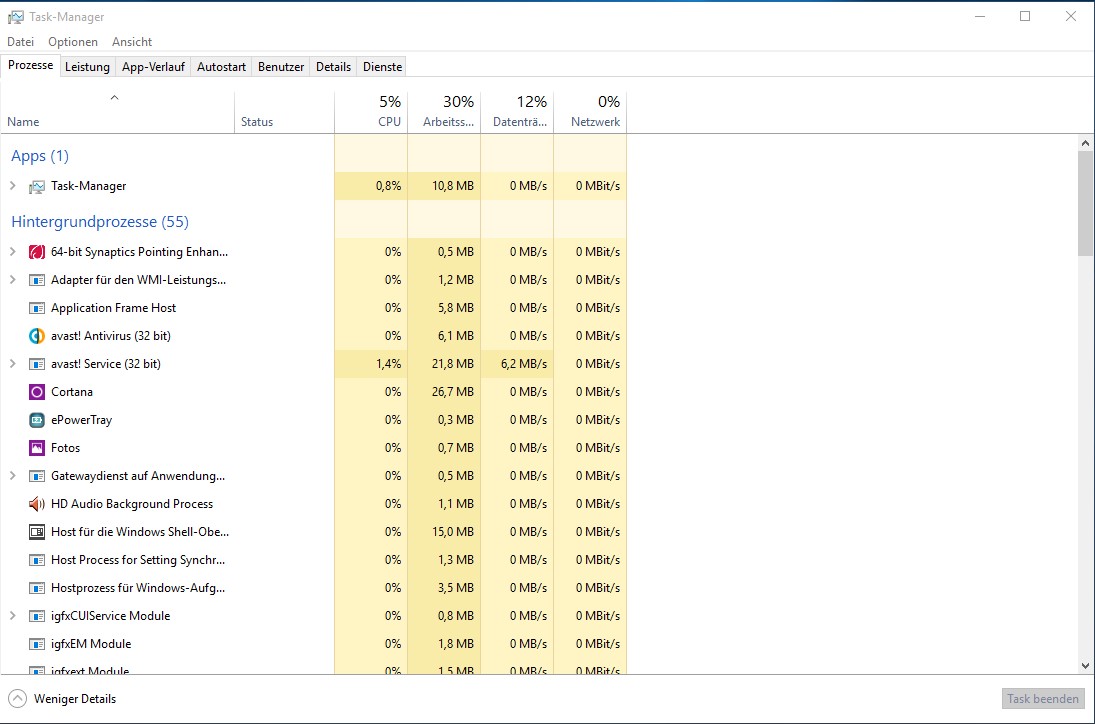Open the Ansicht menu

pyautogui.click(x=132, y=42)
